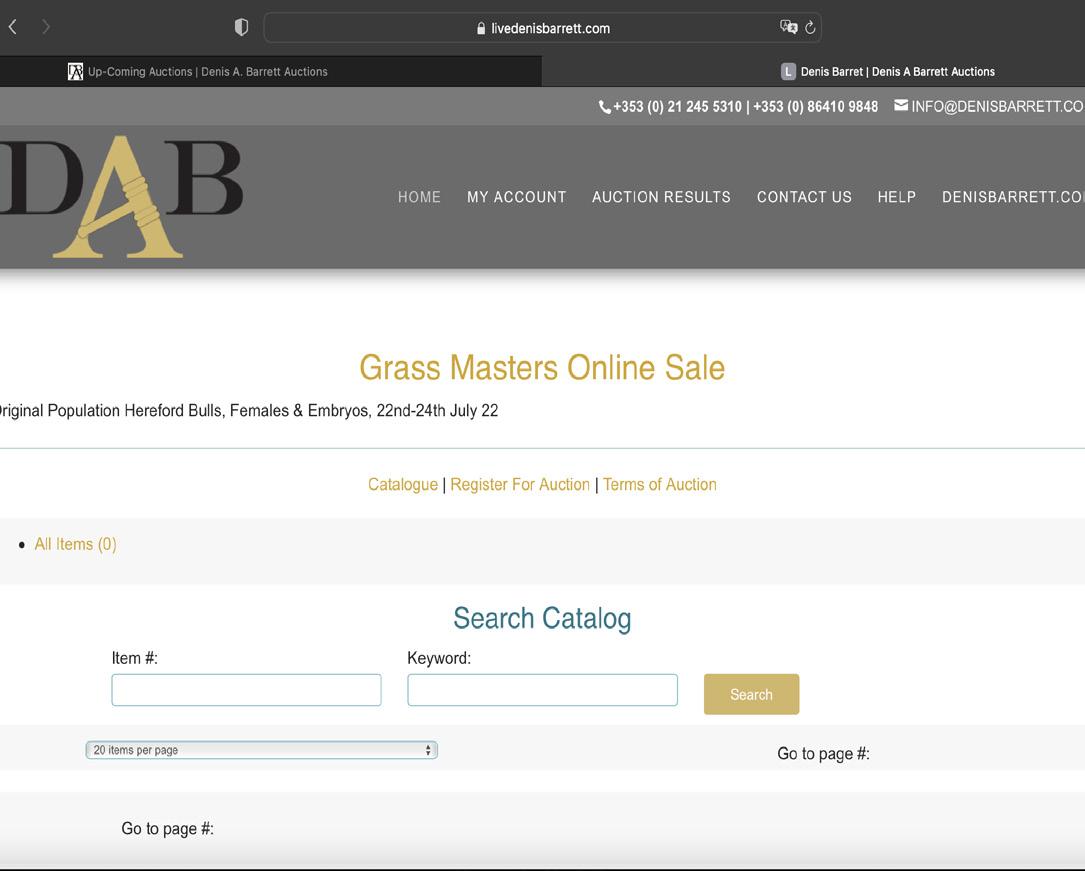
Task: Click the translate icon in address bar
Action: point(788,27)
